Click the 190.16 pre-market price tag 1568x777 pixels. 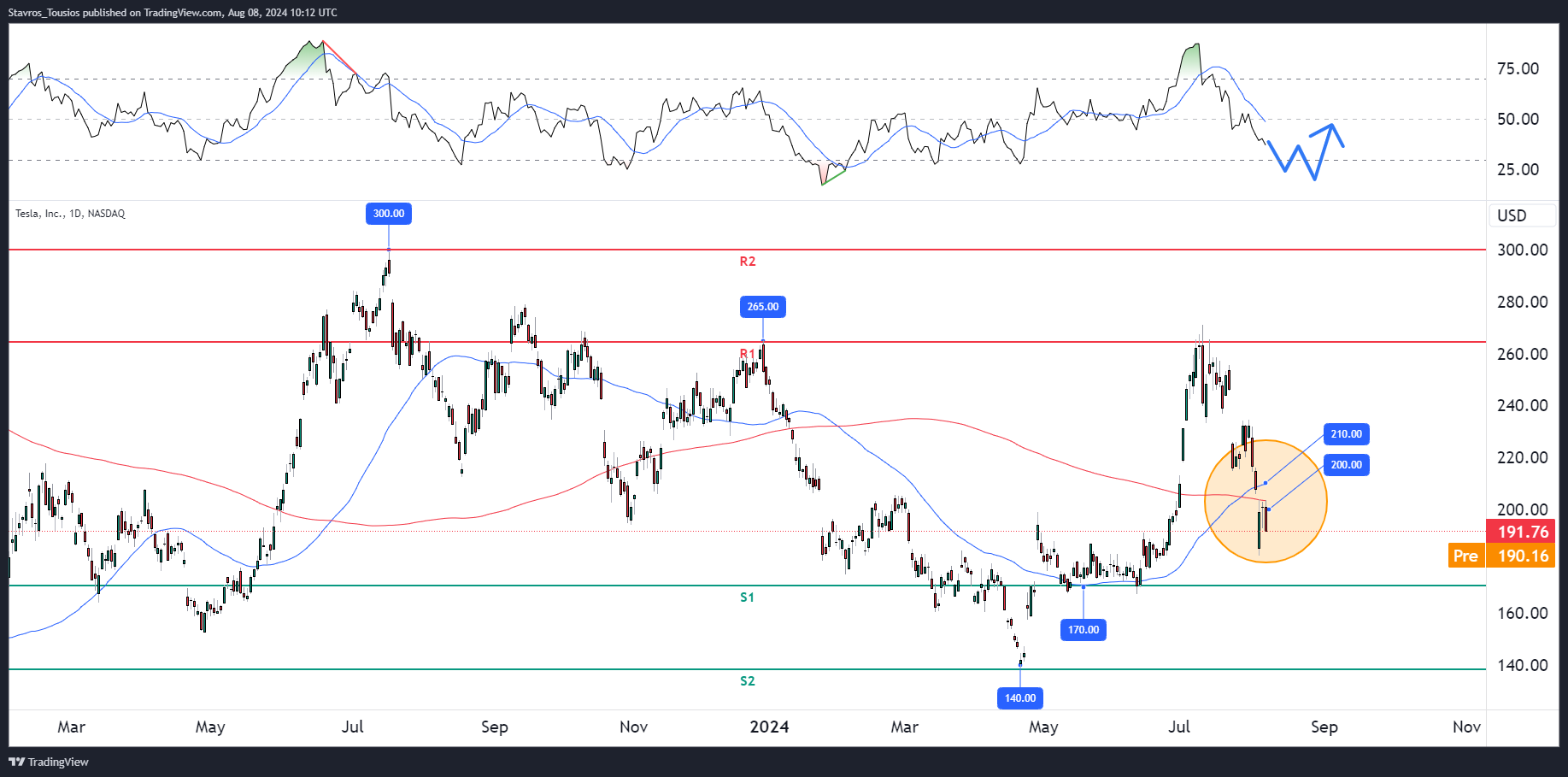click(1523, 556)
